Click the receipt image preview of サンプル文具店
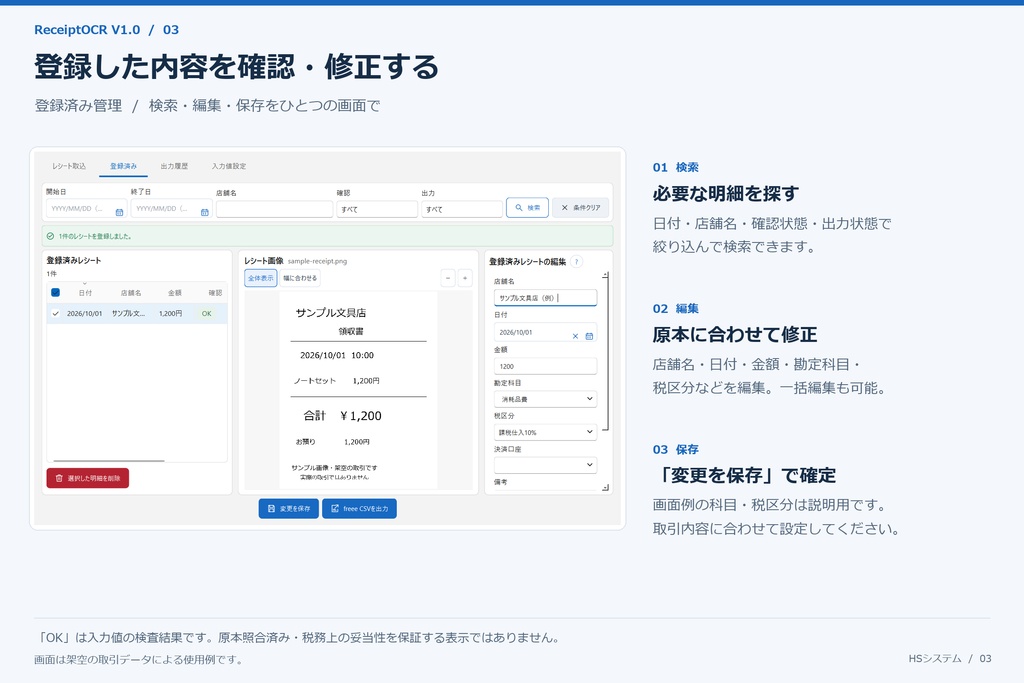Viewport: 1024px width, 683px height. click(358, 390)
